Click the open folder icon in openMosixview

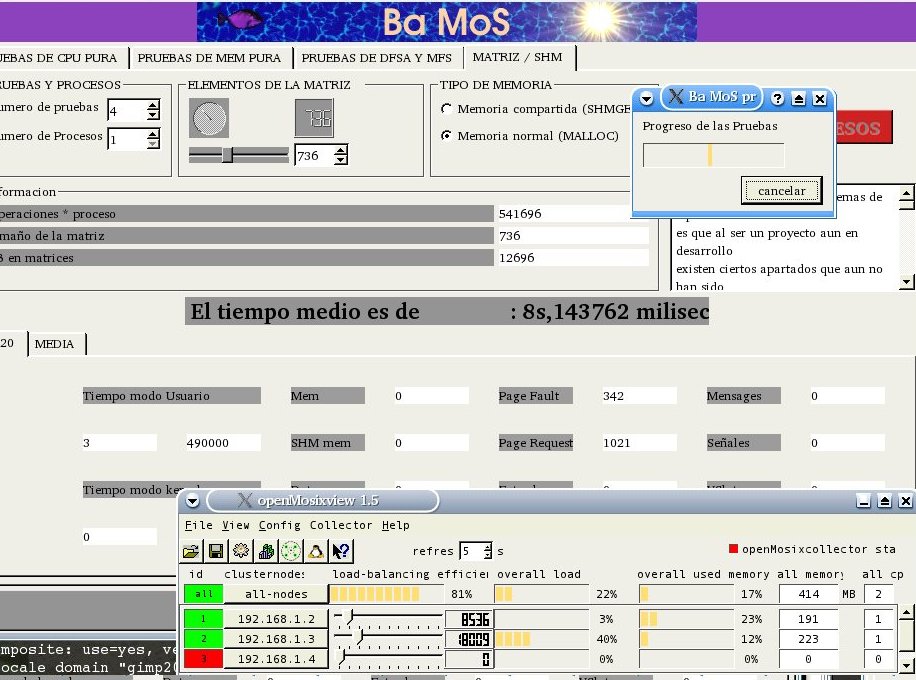click(191, 550)
